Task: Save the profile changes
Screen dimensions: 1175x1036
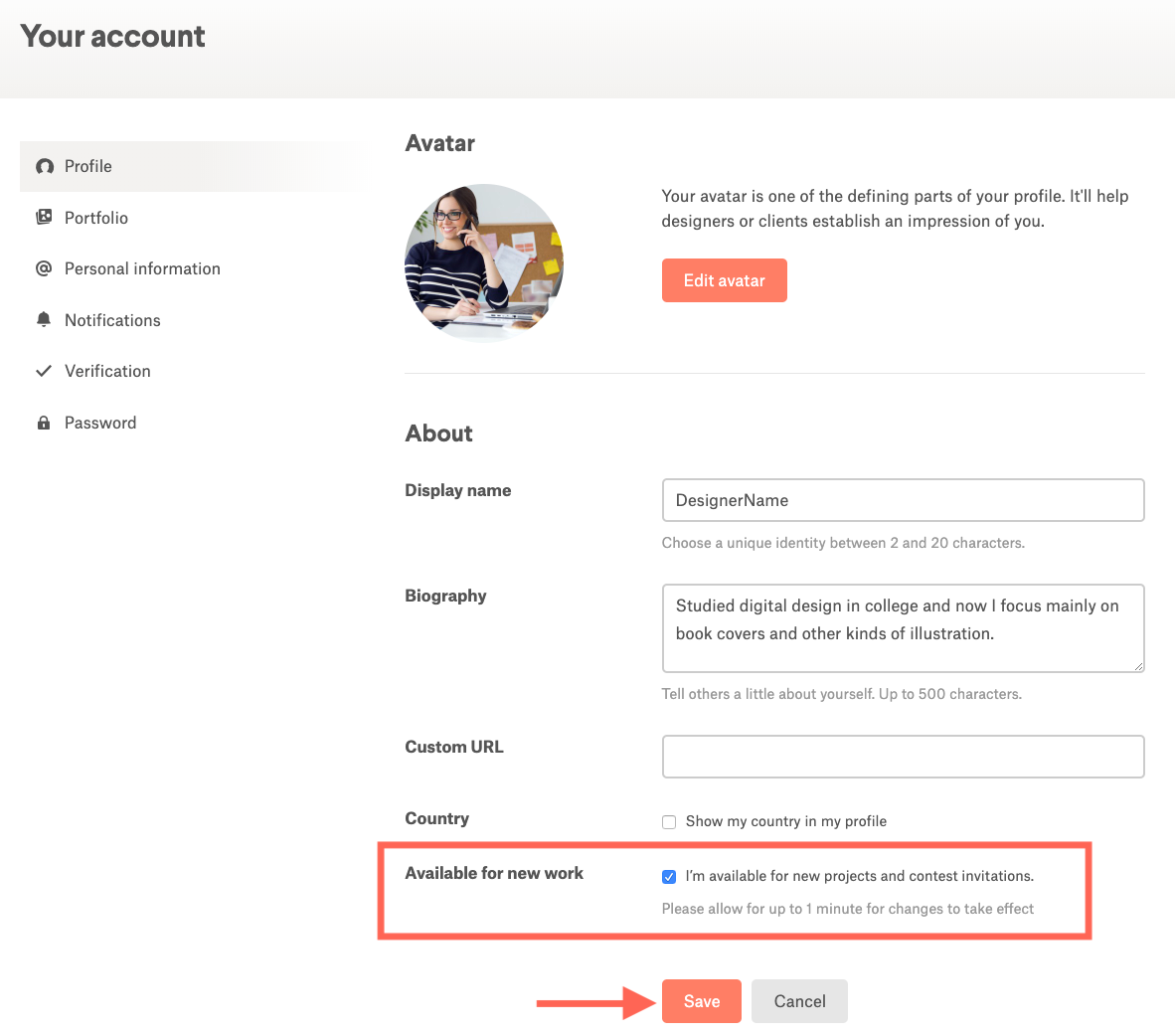Action: 701,1001
